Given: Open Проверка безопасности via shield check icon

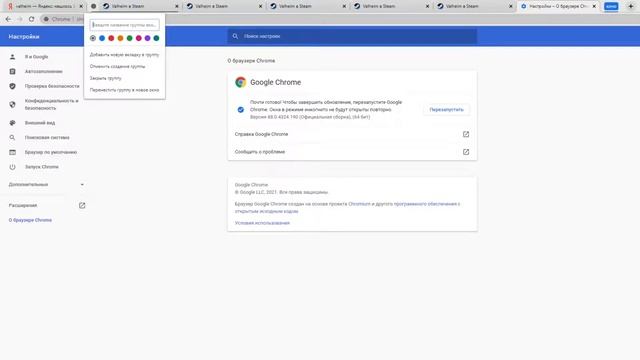Looking at the screenshot, I should pyautogui.click(x=12, y=86).
